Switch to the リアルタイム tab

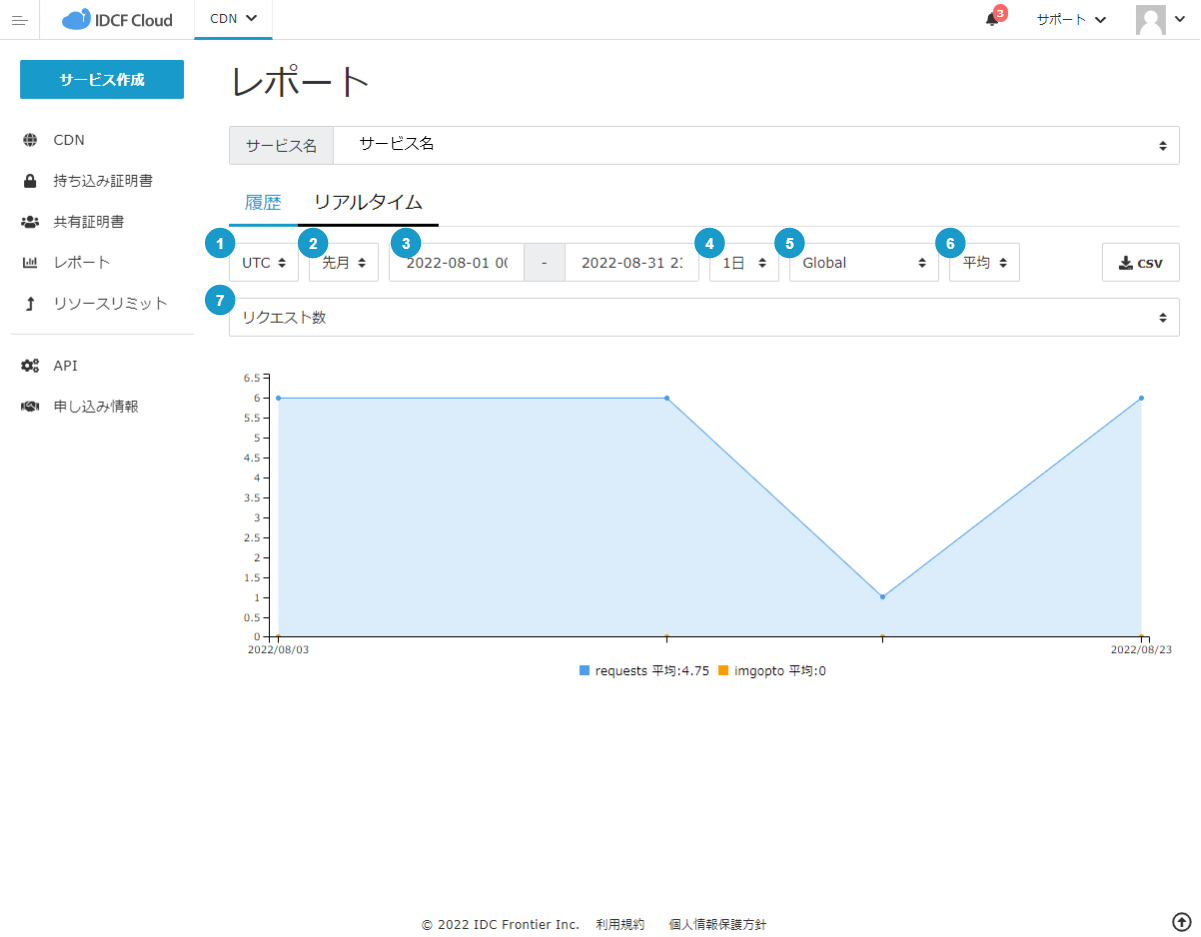368,202
